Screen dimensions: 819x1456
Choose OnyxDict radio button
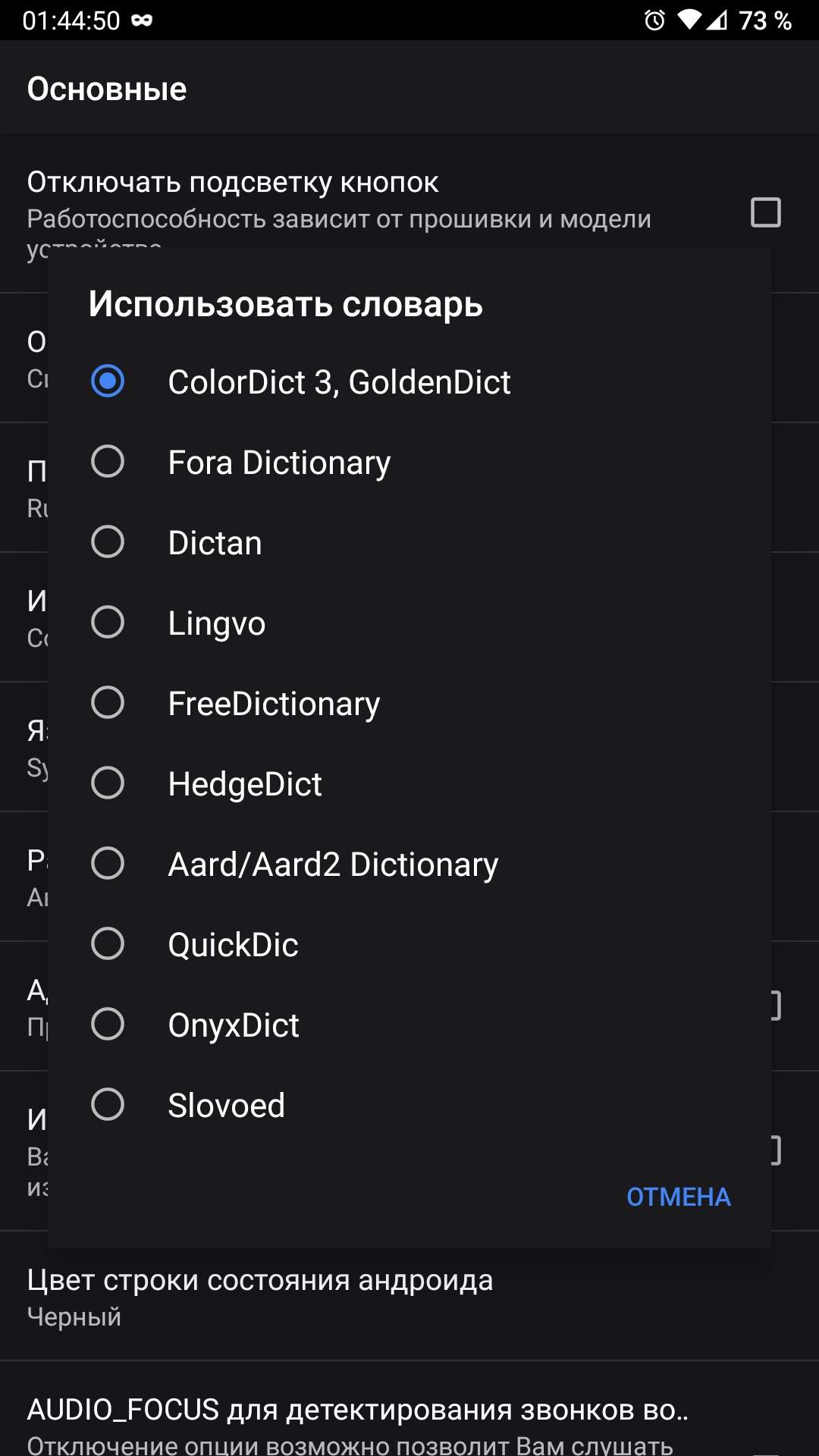point(108,1025)
